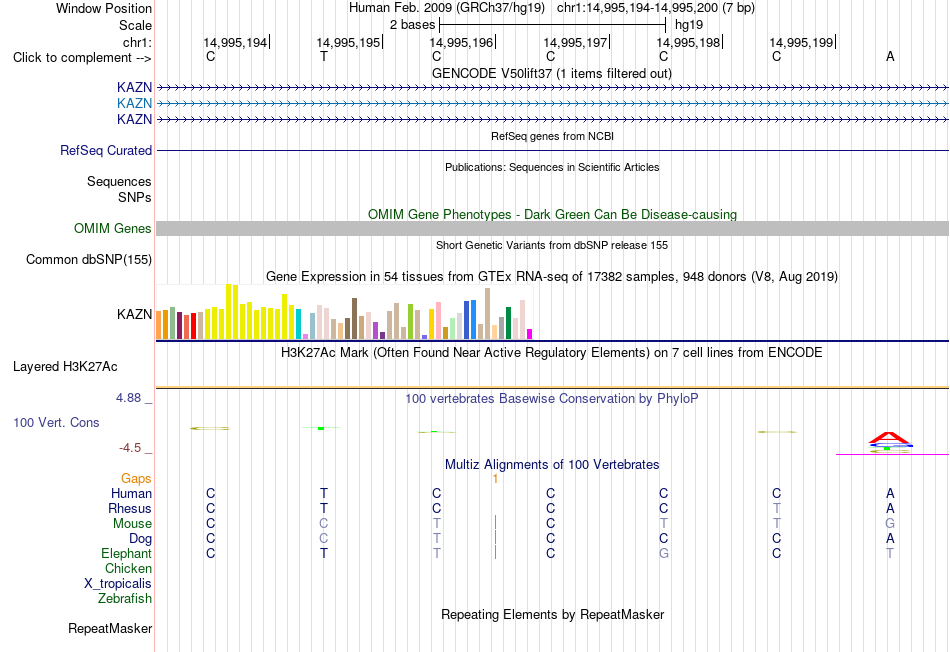Open the RefSeq Curated track label
Screen dimensions: 950x652
tap(106, 150)
